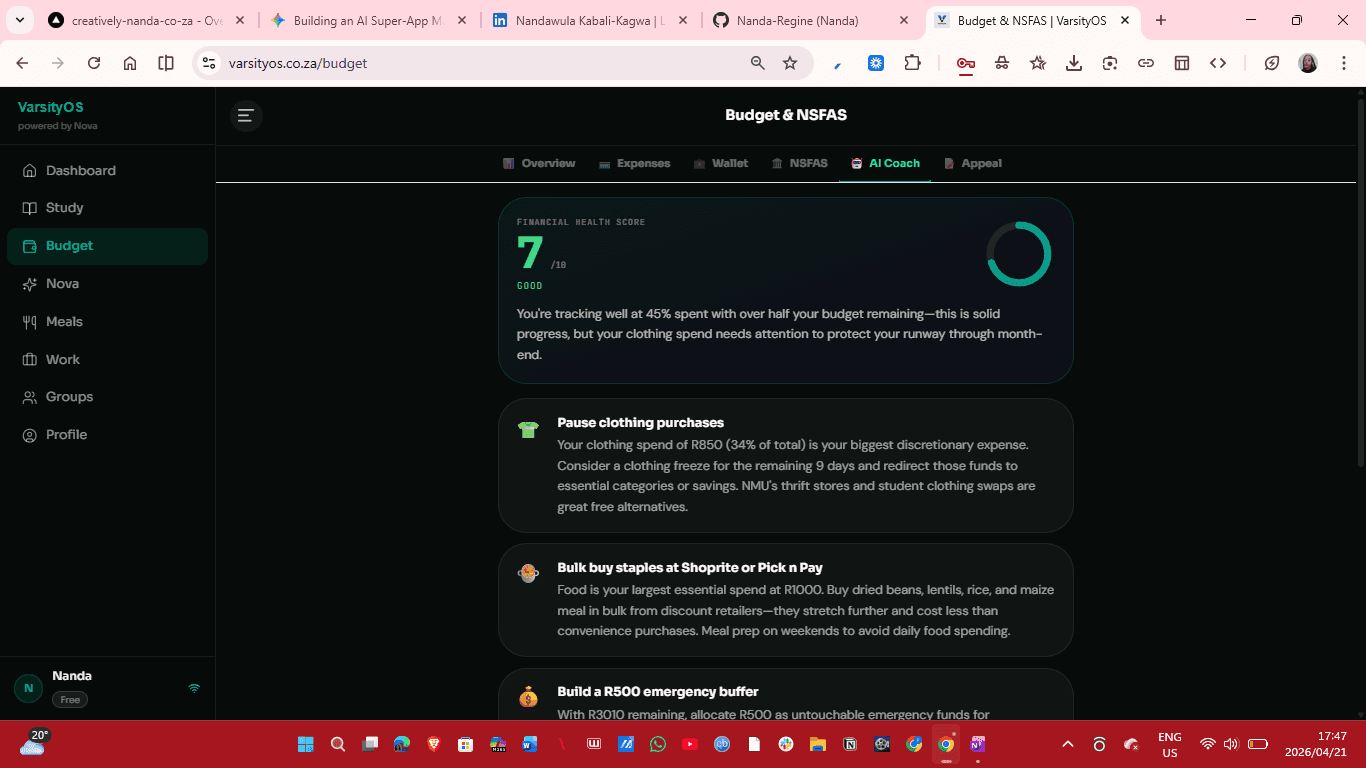Switch to the creatively-nanda-co-za browser tab

(146, 20)
